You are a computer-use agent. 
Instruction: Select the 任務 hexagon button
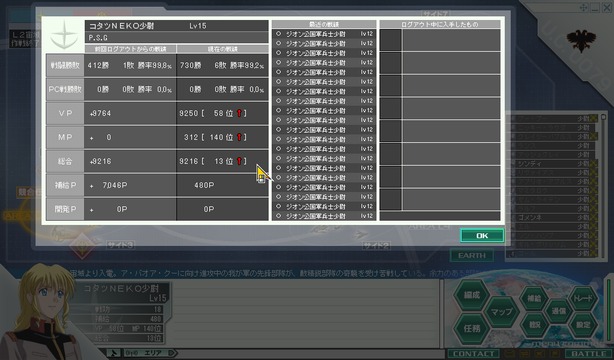click(471, 328)
